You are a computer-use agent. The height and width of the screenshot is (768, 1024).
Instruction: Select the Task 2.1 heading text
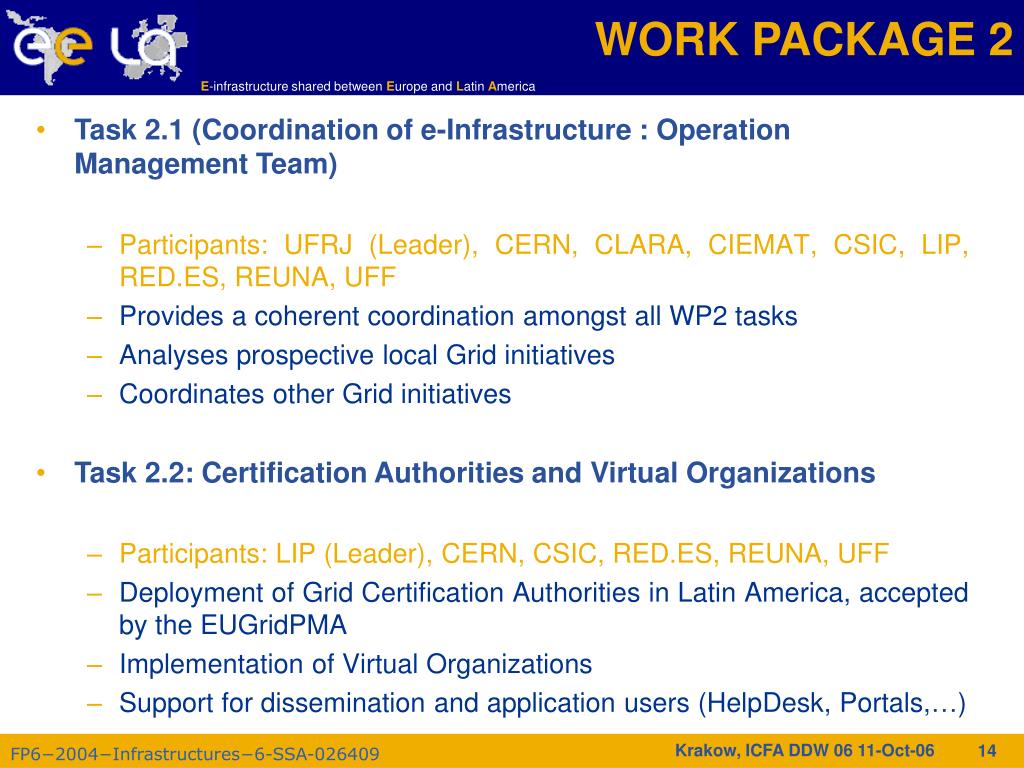click(x=432, y=146)
